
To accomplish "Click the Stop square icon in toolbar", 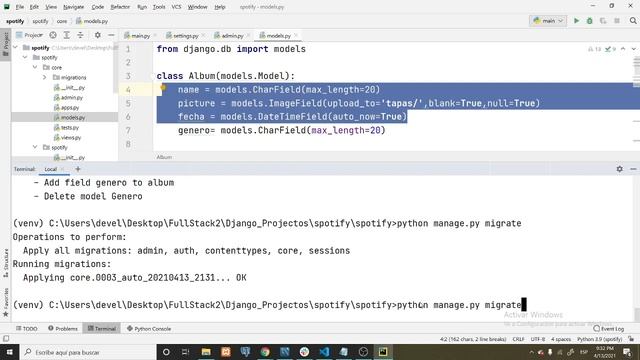I will [x=617, y=21].
